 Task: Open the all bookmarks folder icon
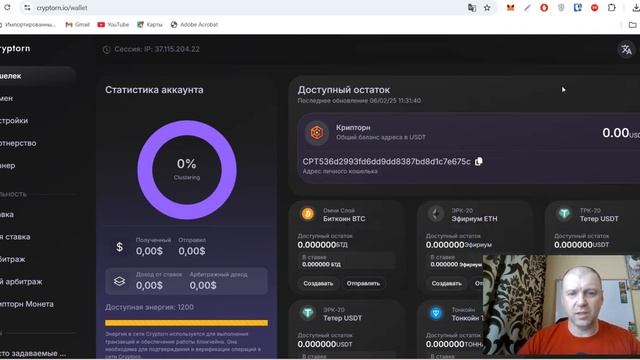pyautogui.click(x=633, y=25)
